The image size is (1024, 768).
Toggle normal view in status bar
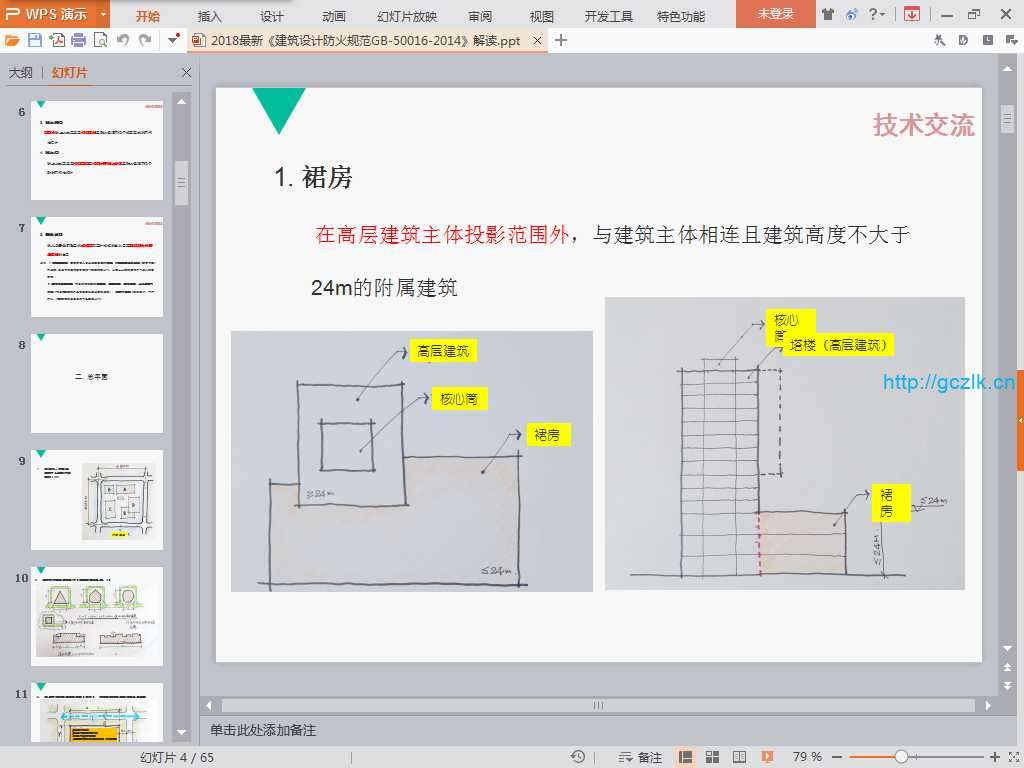tap(686, 757)
